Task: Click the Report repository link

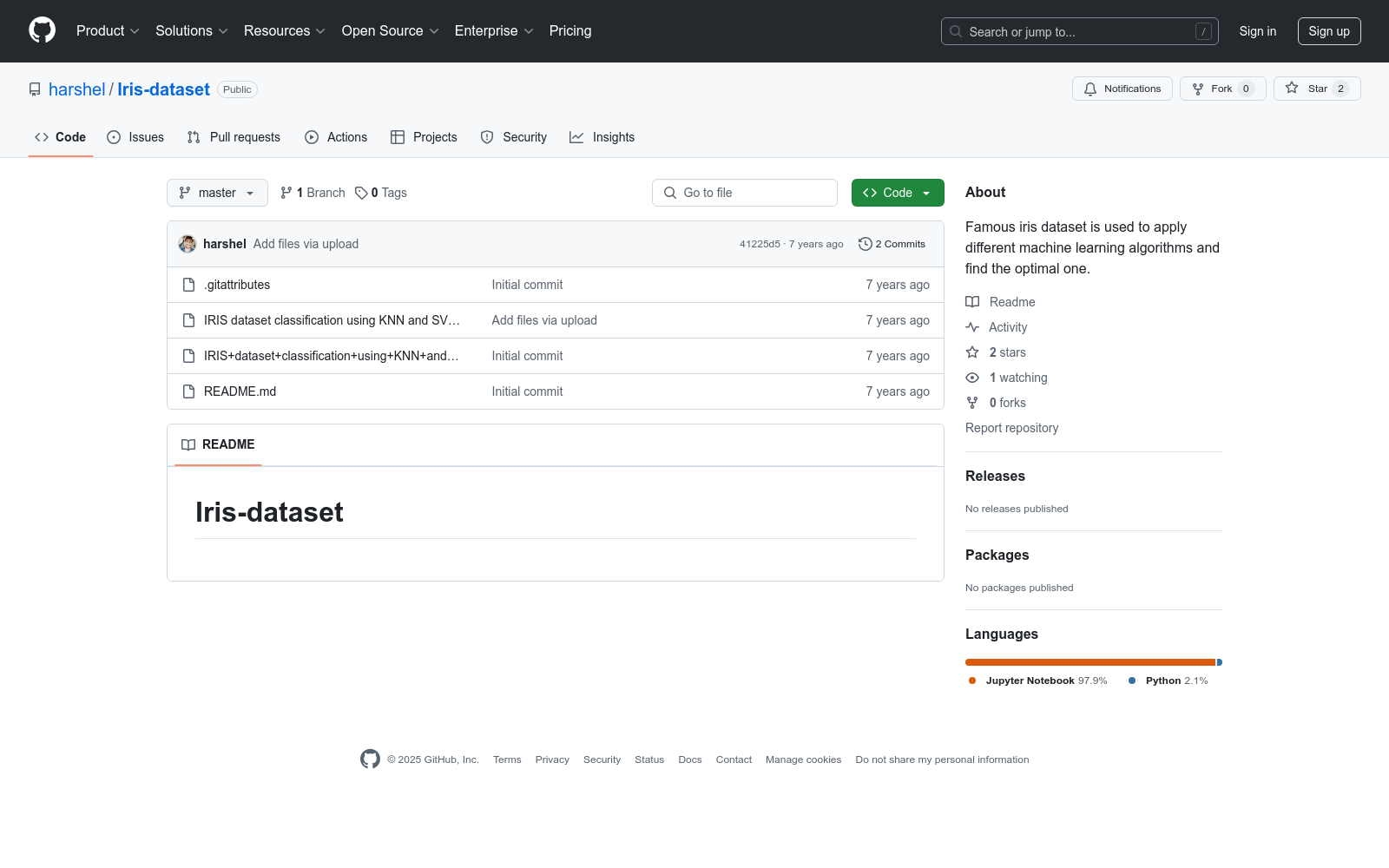Action: point(1011,428)
